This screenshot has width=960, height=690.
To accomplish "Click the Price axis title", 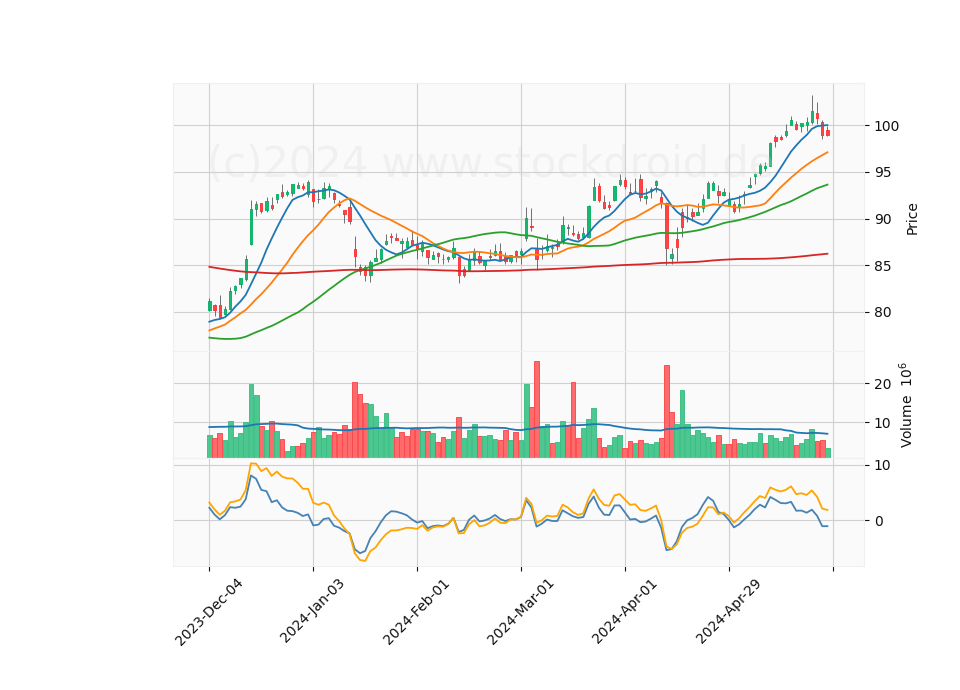I will pos(912,219).
